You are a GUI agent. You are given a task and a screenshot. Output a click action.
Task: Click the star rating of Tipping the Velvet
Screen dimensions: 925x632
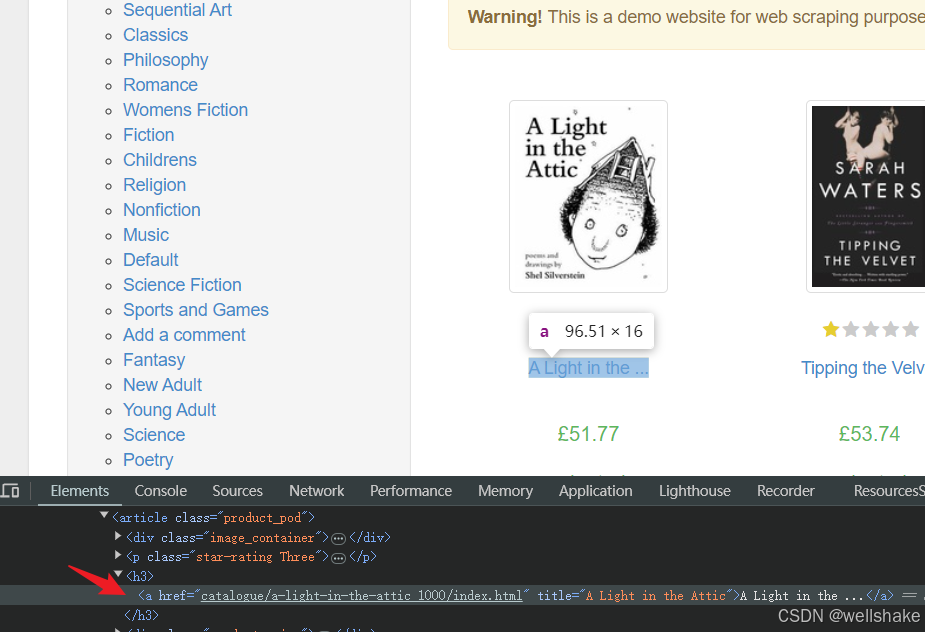tap(871, 329)
